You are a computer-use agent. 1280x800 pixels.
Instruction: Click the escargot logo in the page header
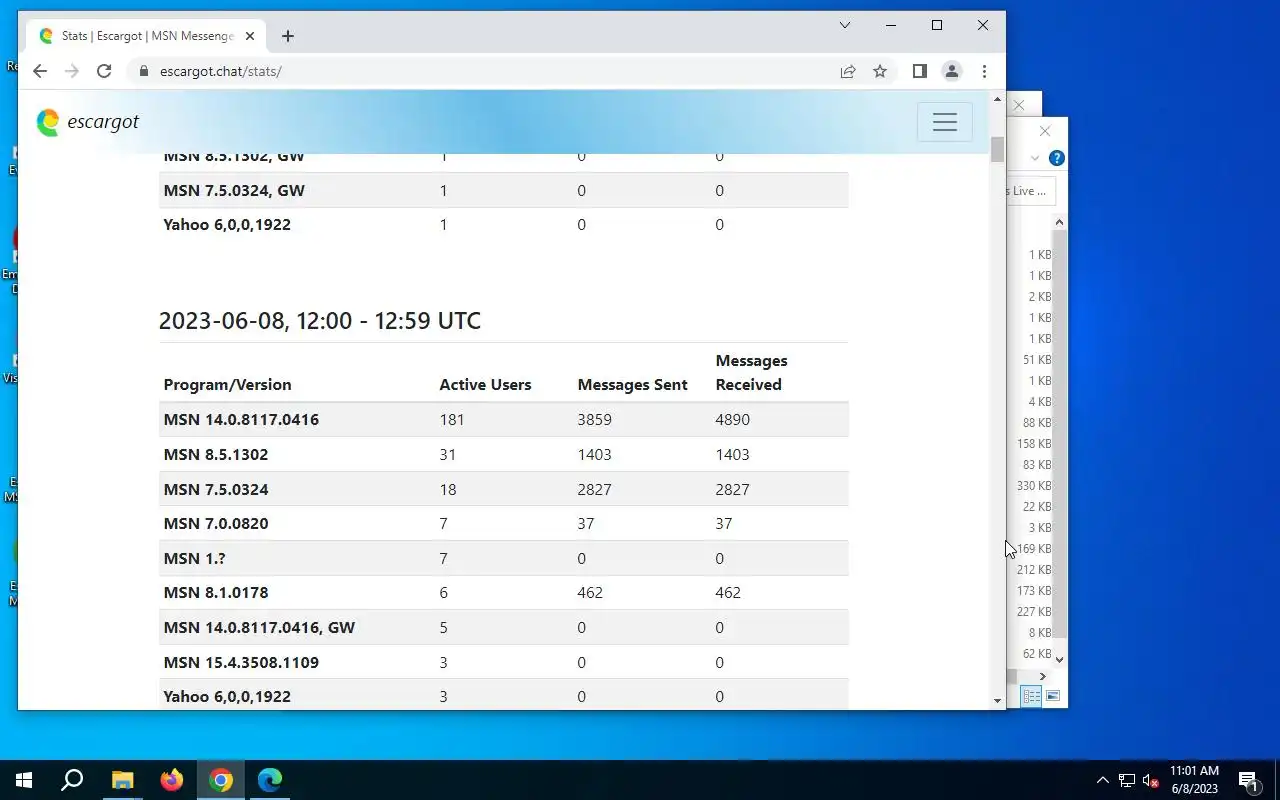tap(88, 122)
